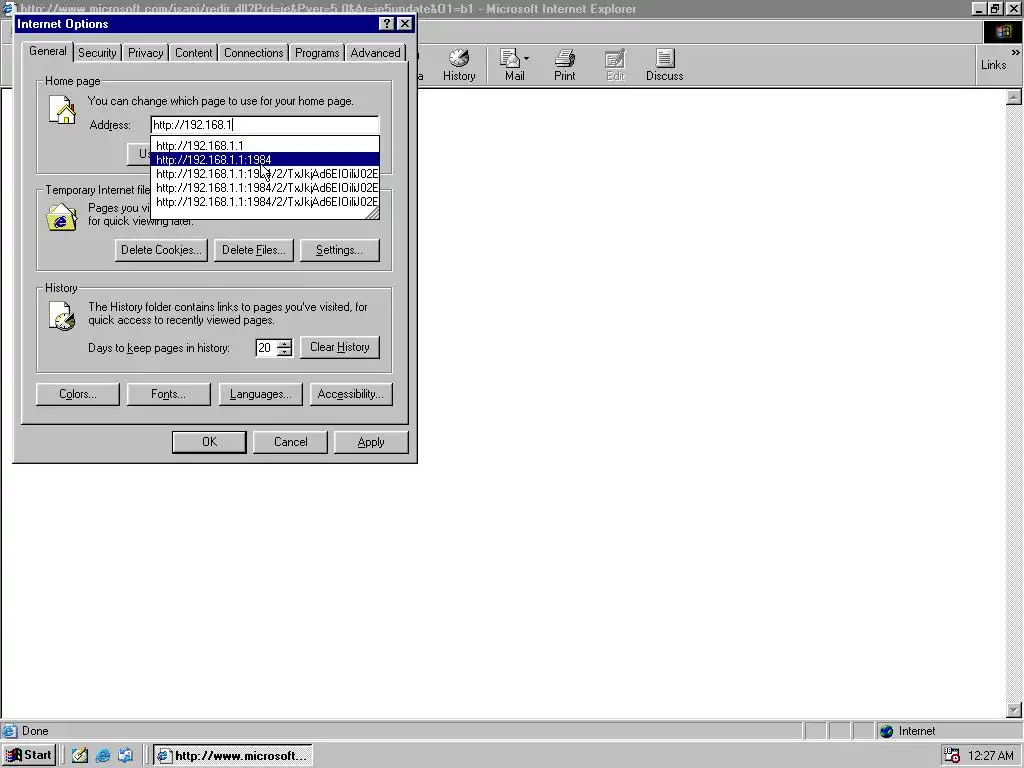Click the Internet Options help question button
This screenshot has width=1024, height=768.
(387, 24)
